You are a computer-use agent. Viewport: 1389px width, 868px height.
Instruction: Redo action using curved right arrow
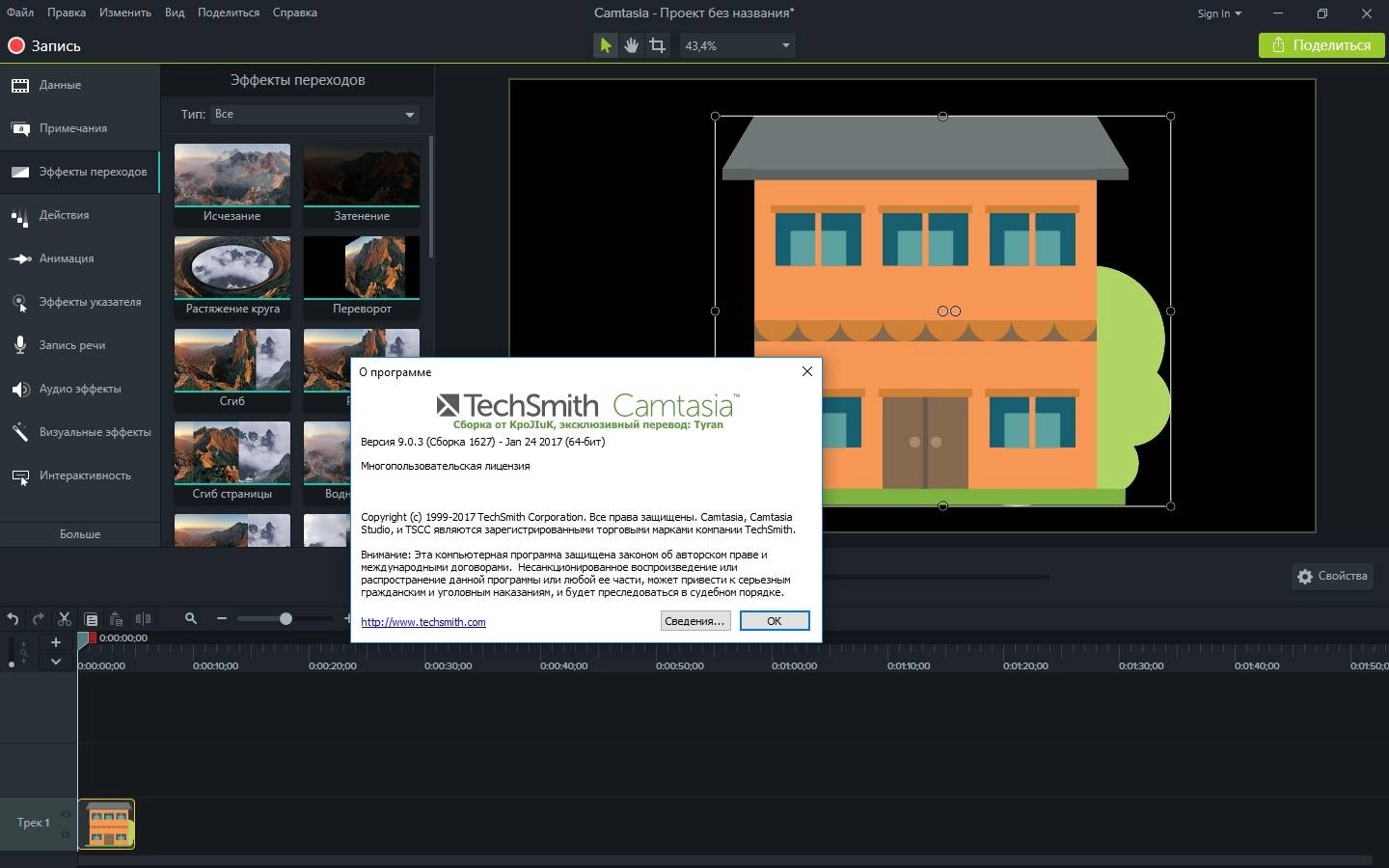tap(39, 619)
